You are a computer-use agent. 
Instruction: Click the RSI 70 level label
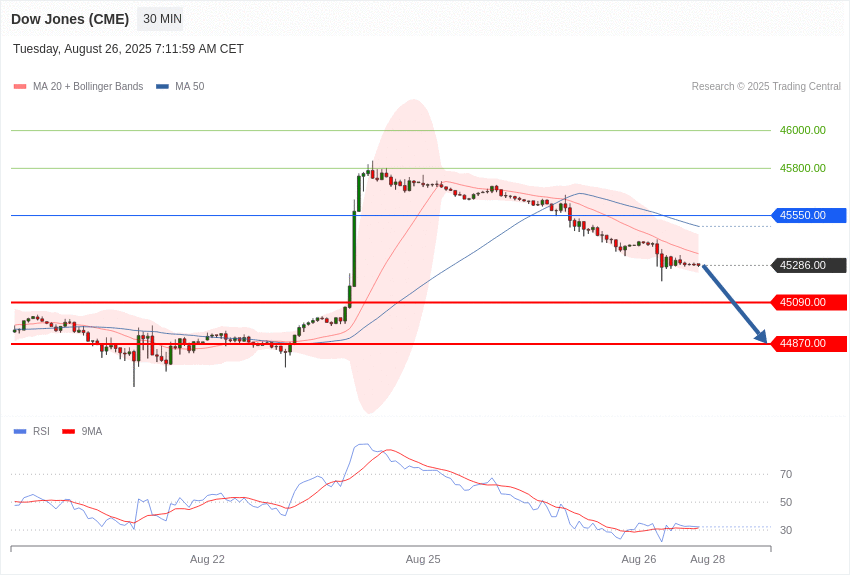pyautogui.click(x=786, y=474)
